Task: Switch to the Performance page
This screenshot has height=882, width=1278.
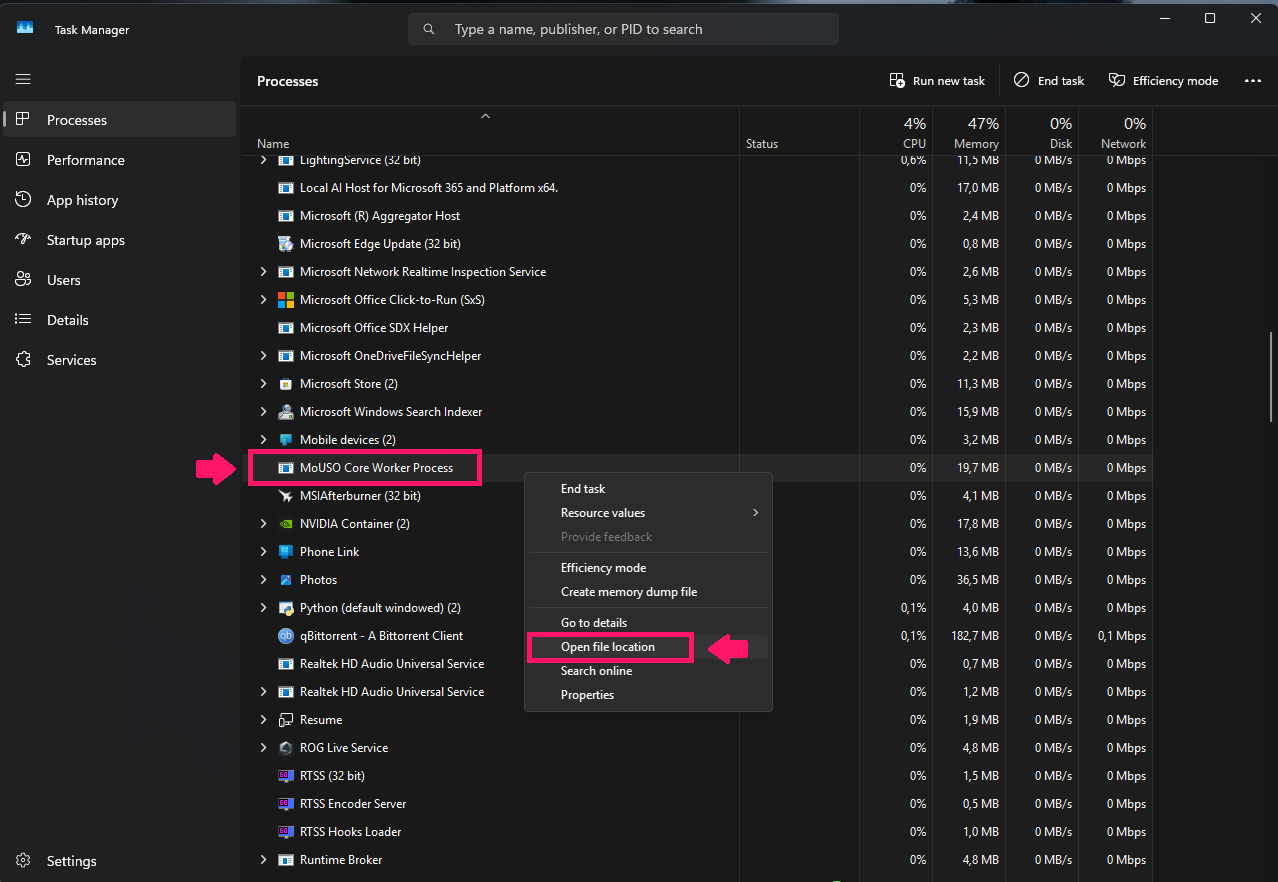Action: tap(120, 160)
